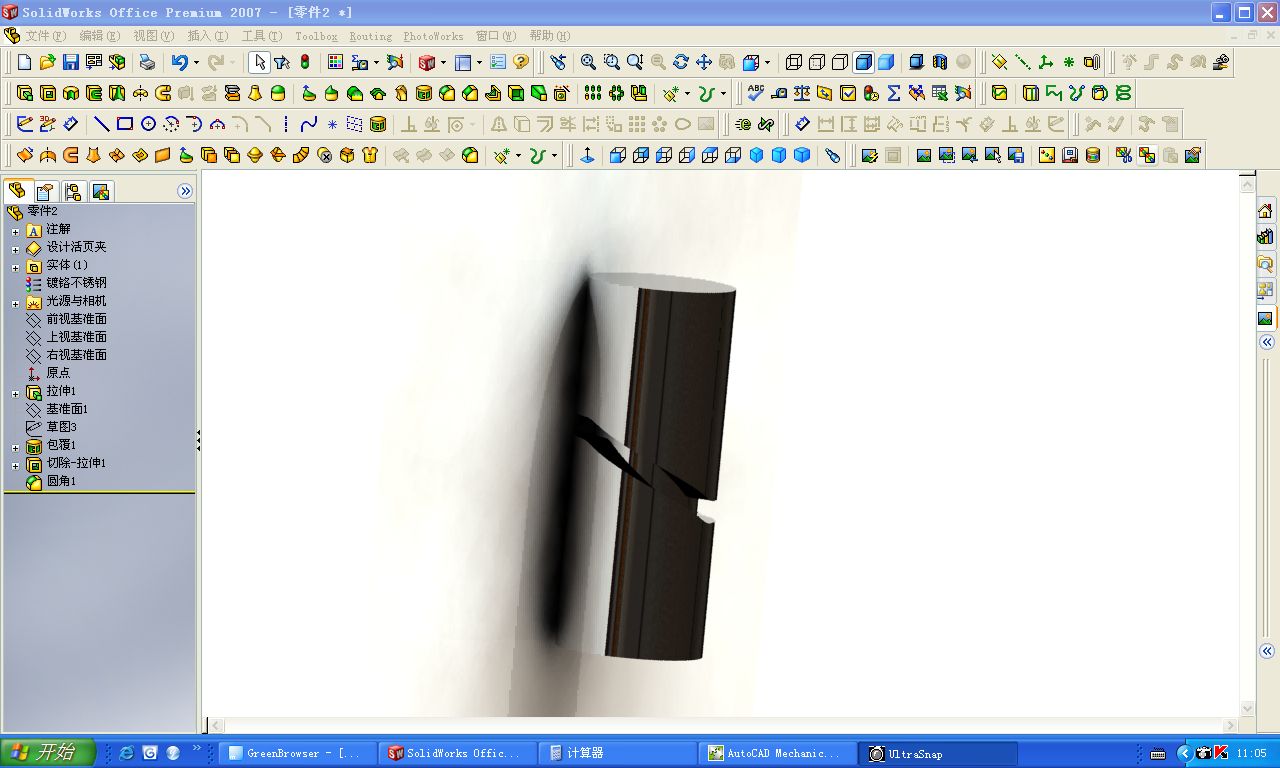The width and height of the screenshot is (1280, 768).
Task: Start a 3D Sketch
Action: tap(47, 124)
